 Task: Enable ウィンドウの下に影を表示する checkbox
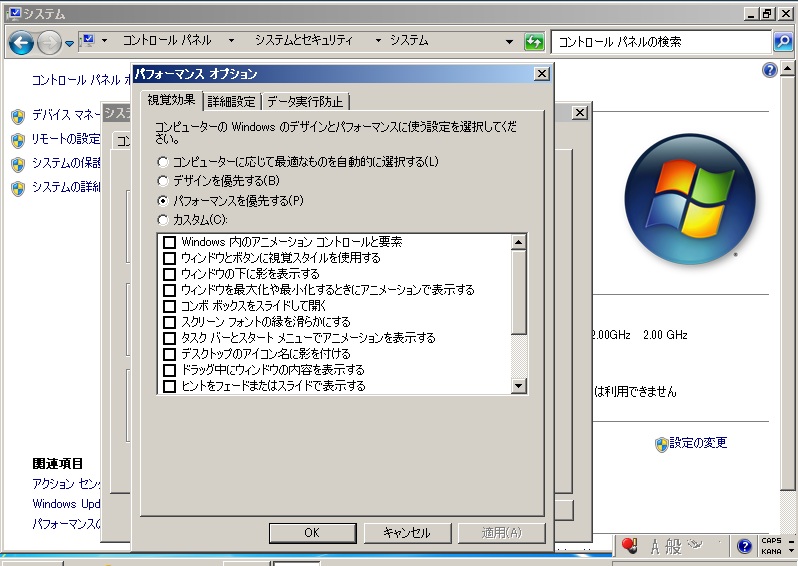pyautogui.click(x=170, y=274)
